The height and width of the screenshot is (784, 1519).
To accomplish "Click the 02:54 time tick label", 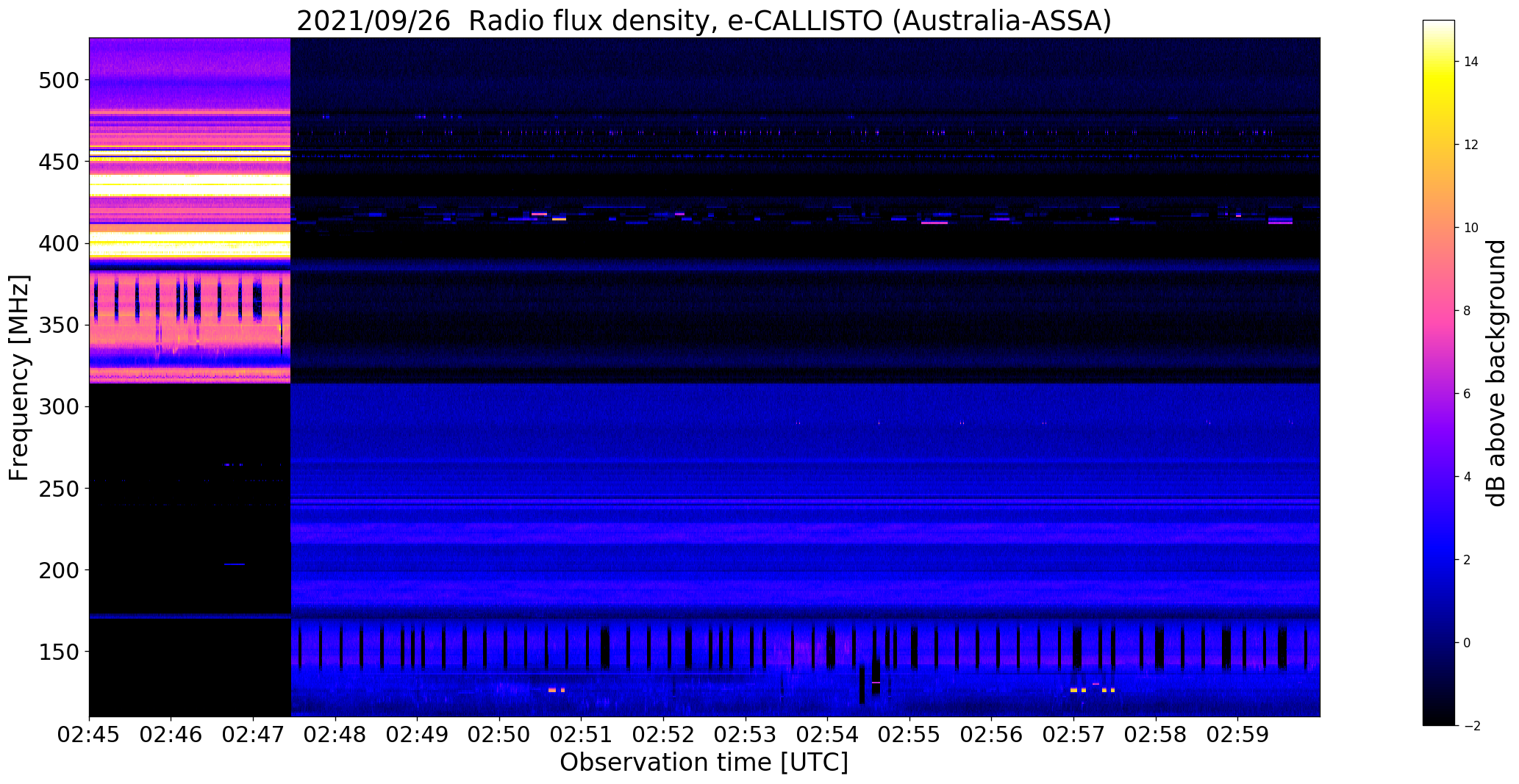I will [828, 735].
